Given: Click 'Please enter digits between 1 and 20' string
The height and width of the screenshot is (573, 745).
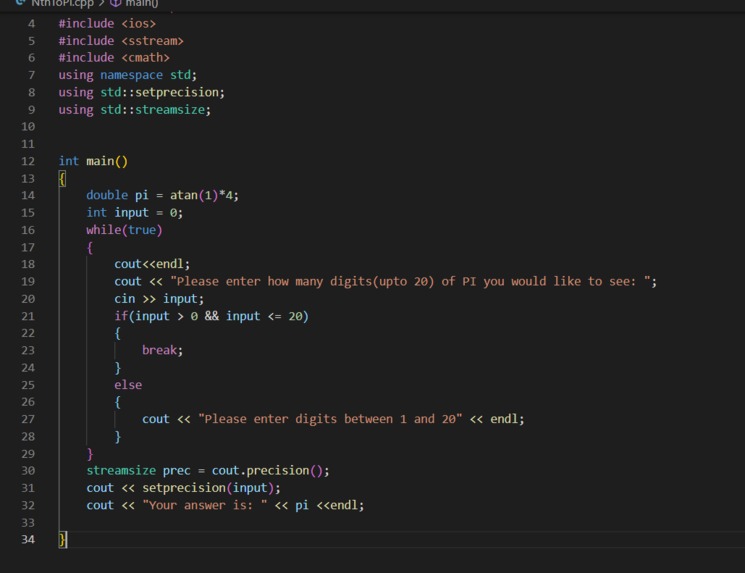Looking at the screenshot, I should [330, 419].
